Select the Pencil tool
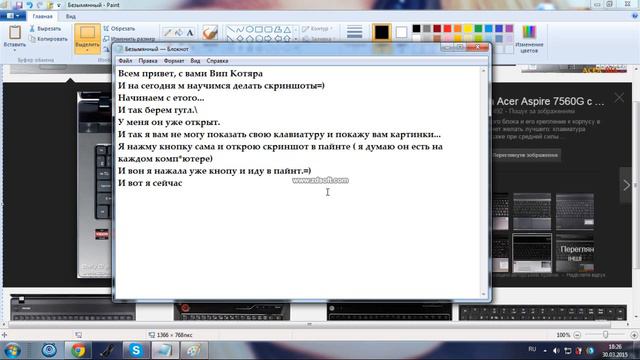Viewport: 640px width, 360px height. click(x=167, y=33)
